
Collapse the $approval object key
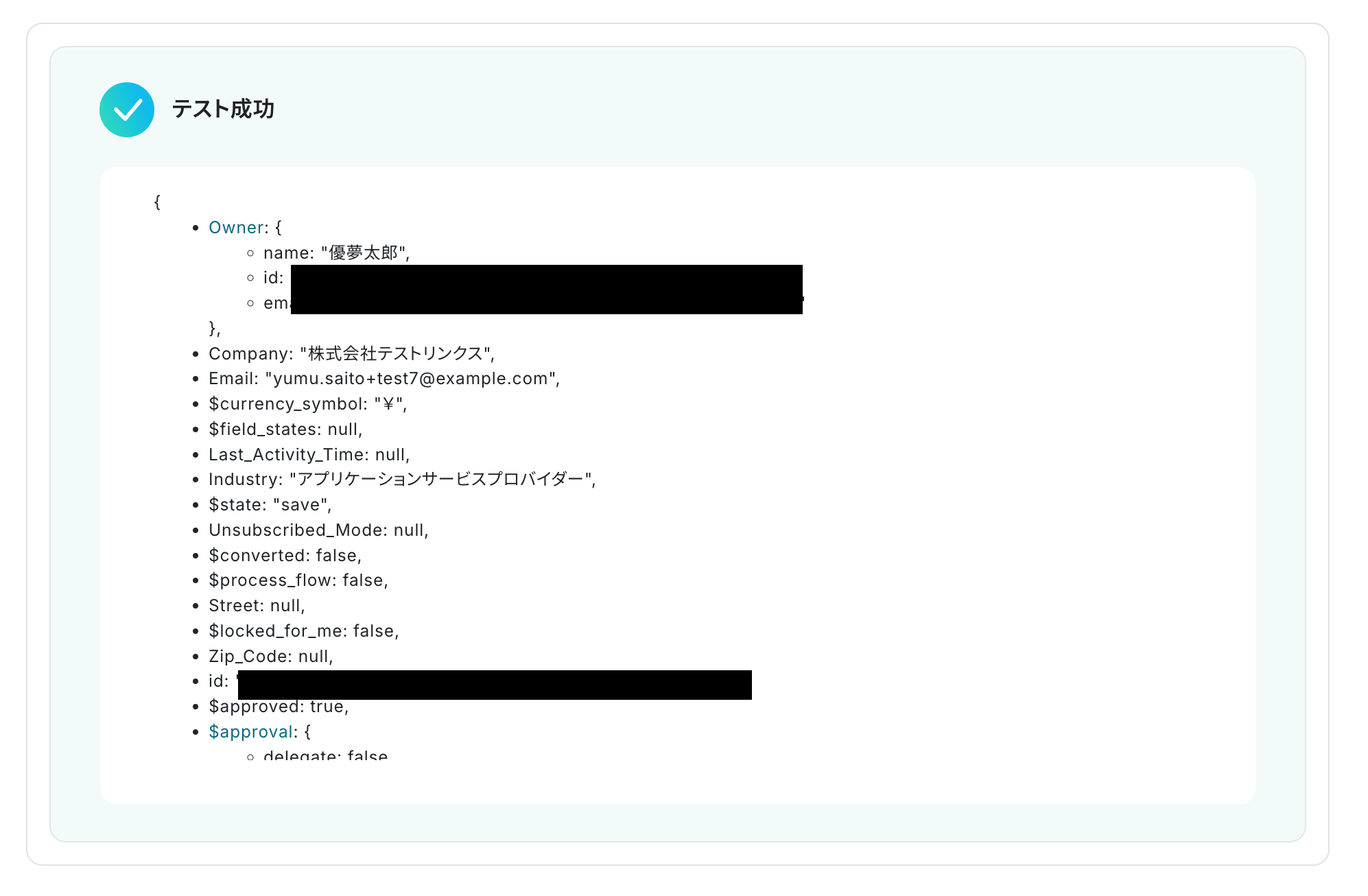(x=250, y=732)
